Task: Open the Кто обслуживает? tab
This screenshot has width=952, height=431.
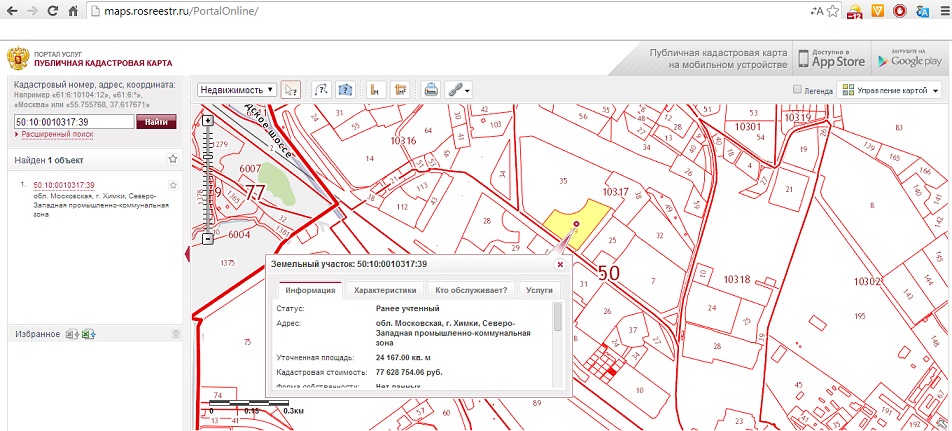Action: (x=471, y=290)
